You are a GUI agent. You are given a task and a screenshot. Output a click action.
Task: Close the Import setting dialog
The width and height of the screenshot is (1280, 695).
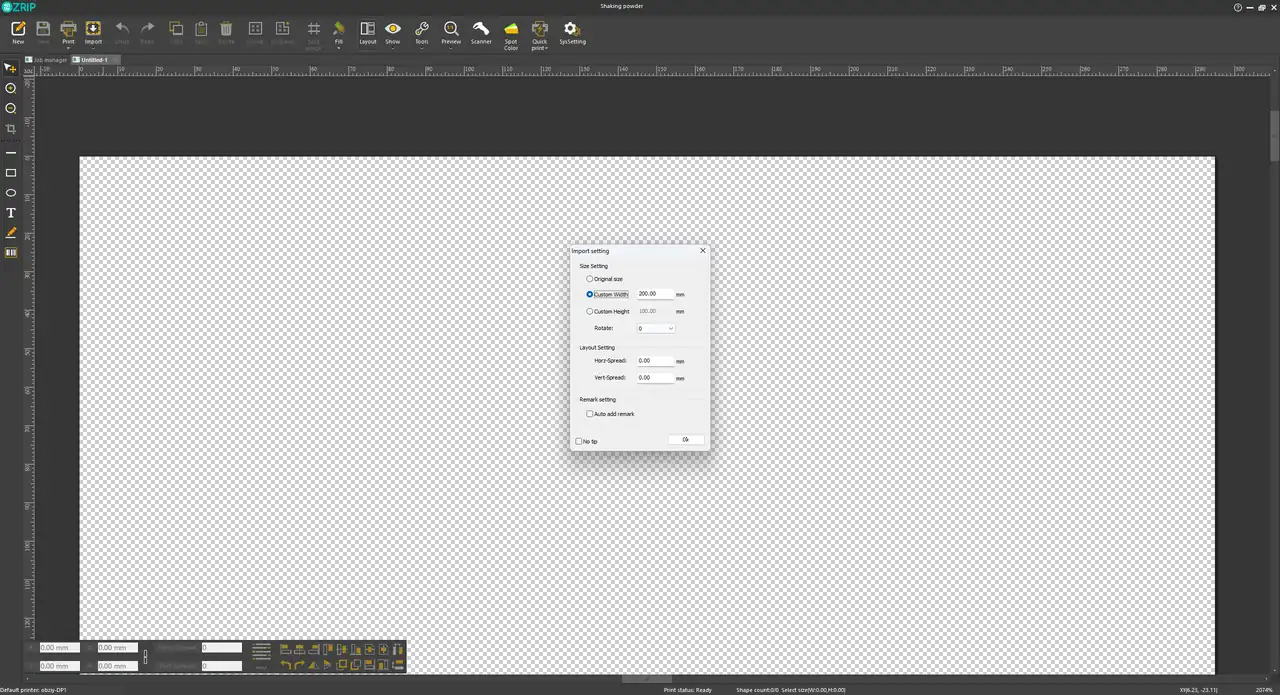pos(702,251)
